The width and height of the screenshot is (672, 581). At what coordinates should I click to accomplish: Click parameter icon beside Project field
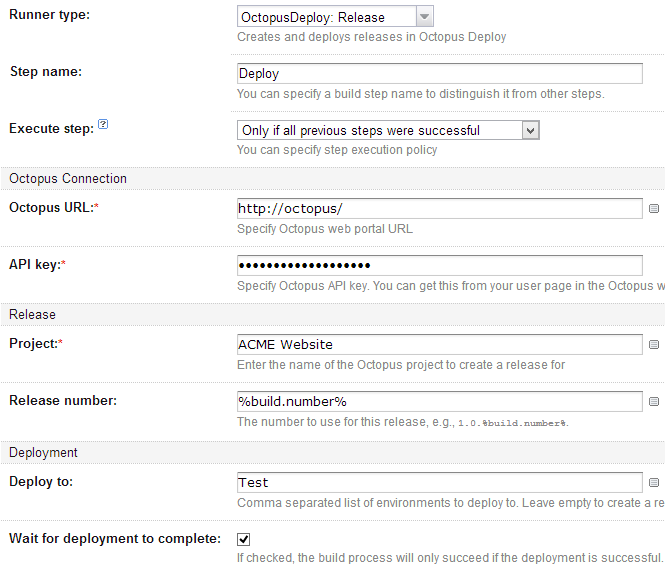pyautogui.click(x=654, y=344)
